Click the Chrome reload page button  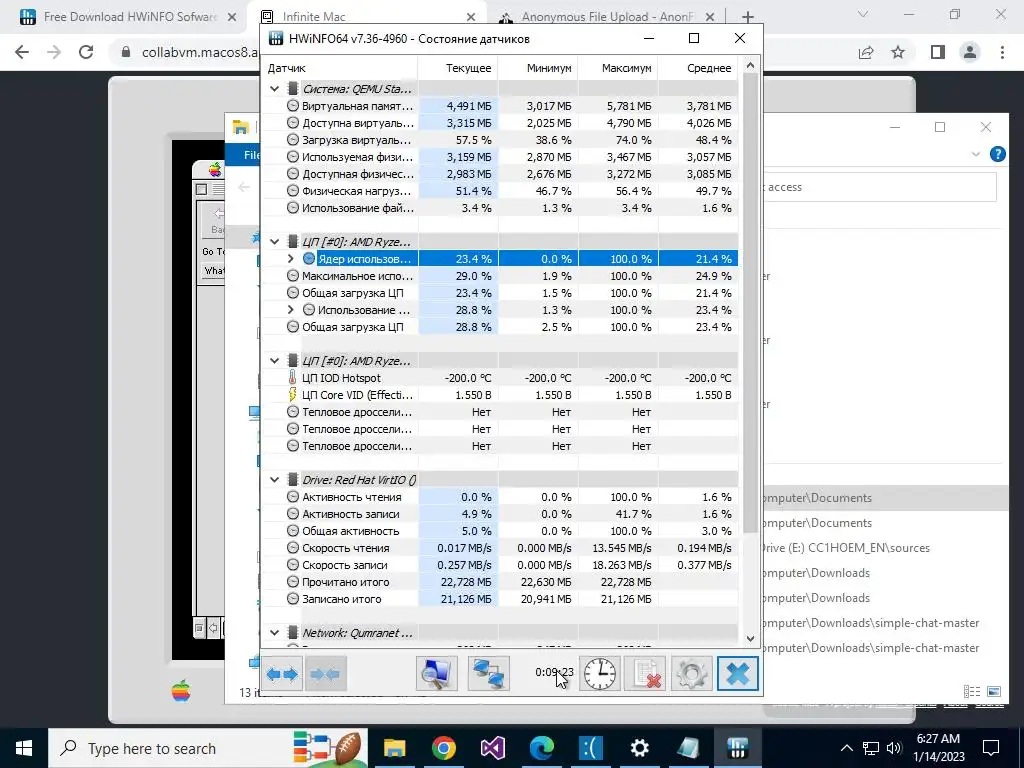pos(86,52)
